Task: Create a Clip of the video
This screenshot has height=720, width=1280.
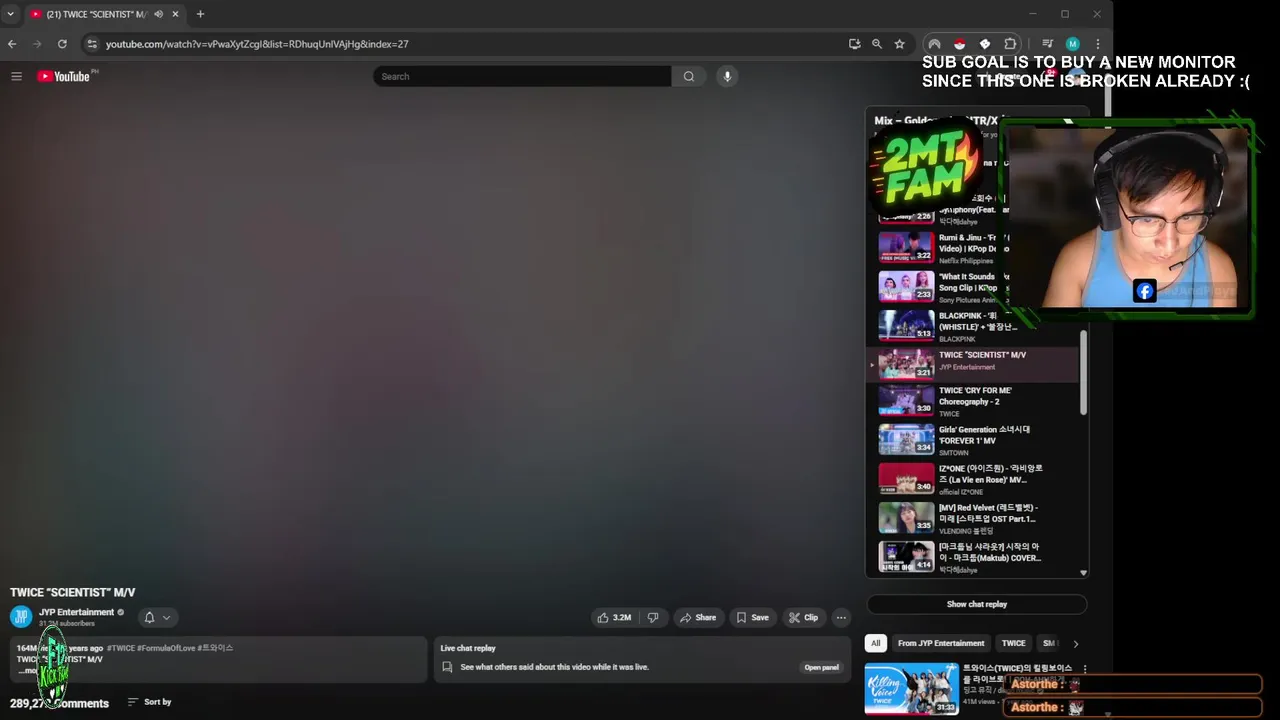Action: point(804,618)
